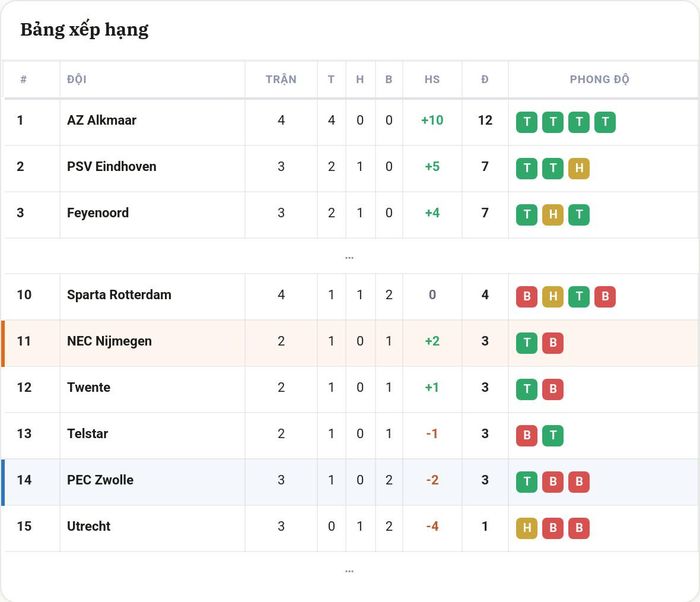Image resolution: width=700 pixels, height=602 pixels.
Task: Open the AZ Alkmaar team link
Action: (x=101, y=120)
